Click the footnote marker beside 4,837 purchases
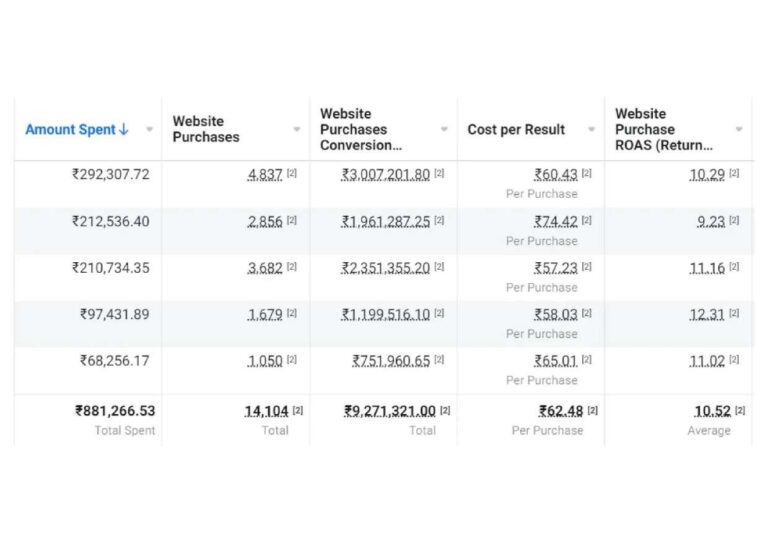The height and width of the screenshot is (543, 768). [x=292, y=174]
